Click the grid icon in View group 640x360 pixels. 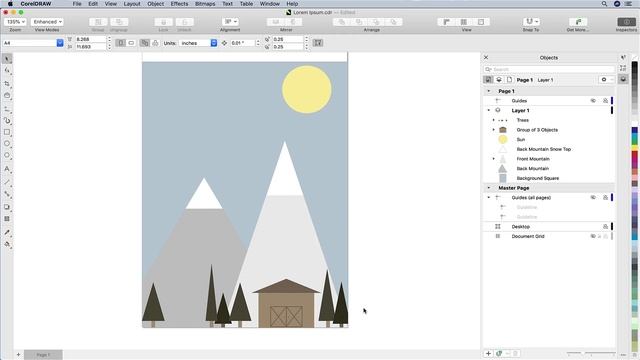464,22
